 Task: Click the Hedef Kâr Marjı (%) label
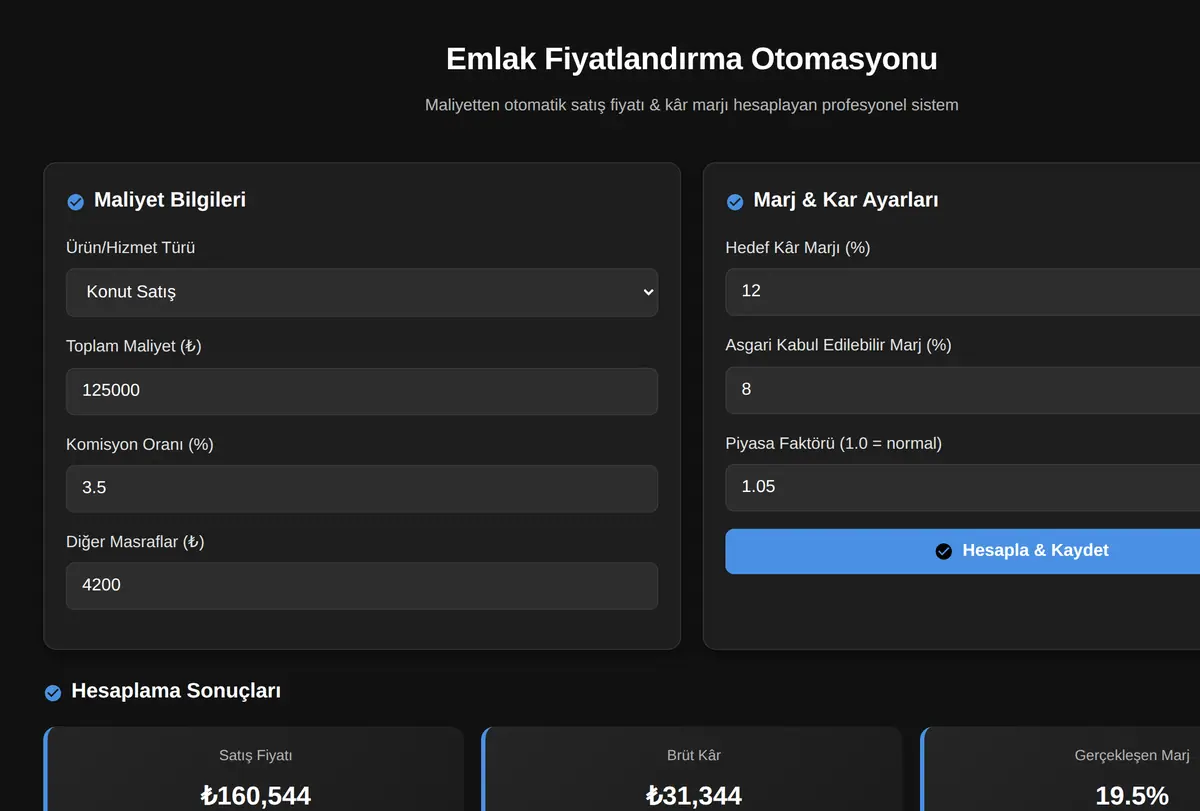tap(798, 247)
